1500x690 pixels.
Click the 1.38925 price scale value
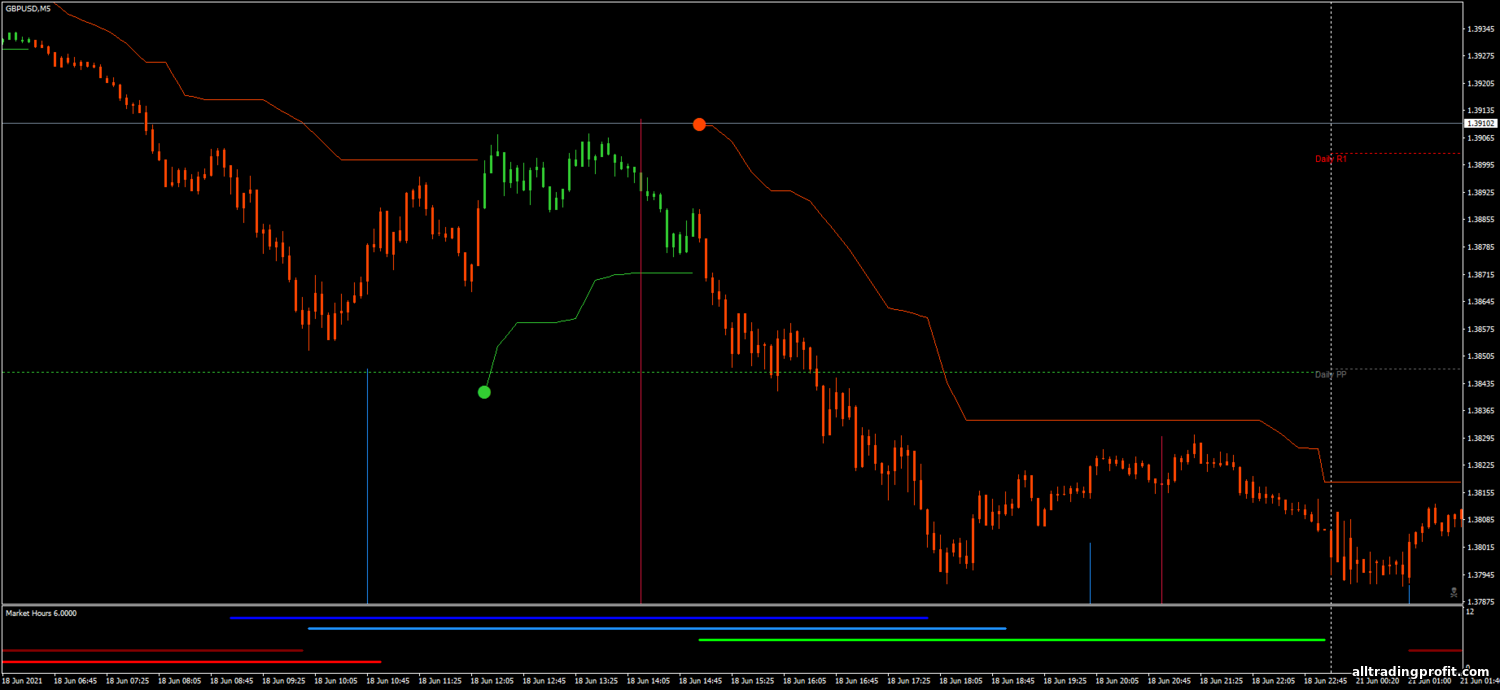coord(1481,192)
